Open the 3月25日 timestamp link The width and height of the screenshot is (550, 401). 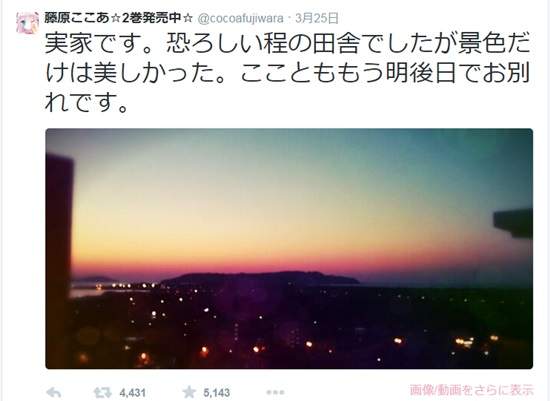317,18
